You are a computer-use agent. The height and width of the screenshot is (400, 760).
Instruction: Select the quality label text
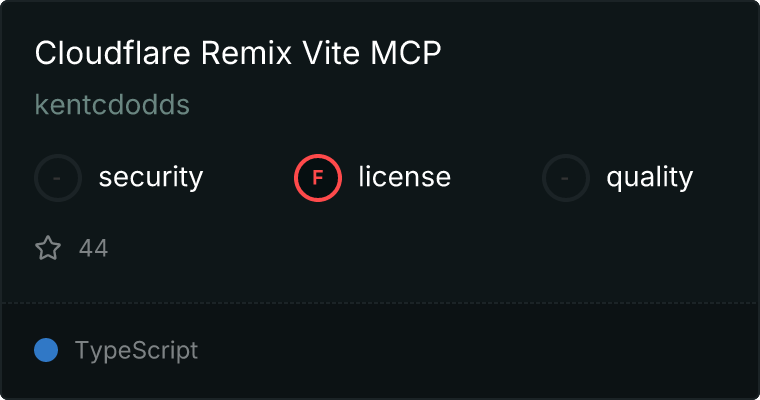click(x=649, y=178)
